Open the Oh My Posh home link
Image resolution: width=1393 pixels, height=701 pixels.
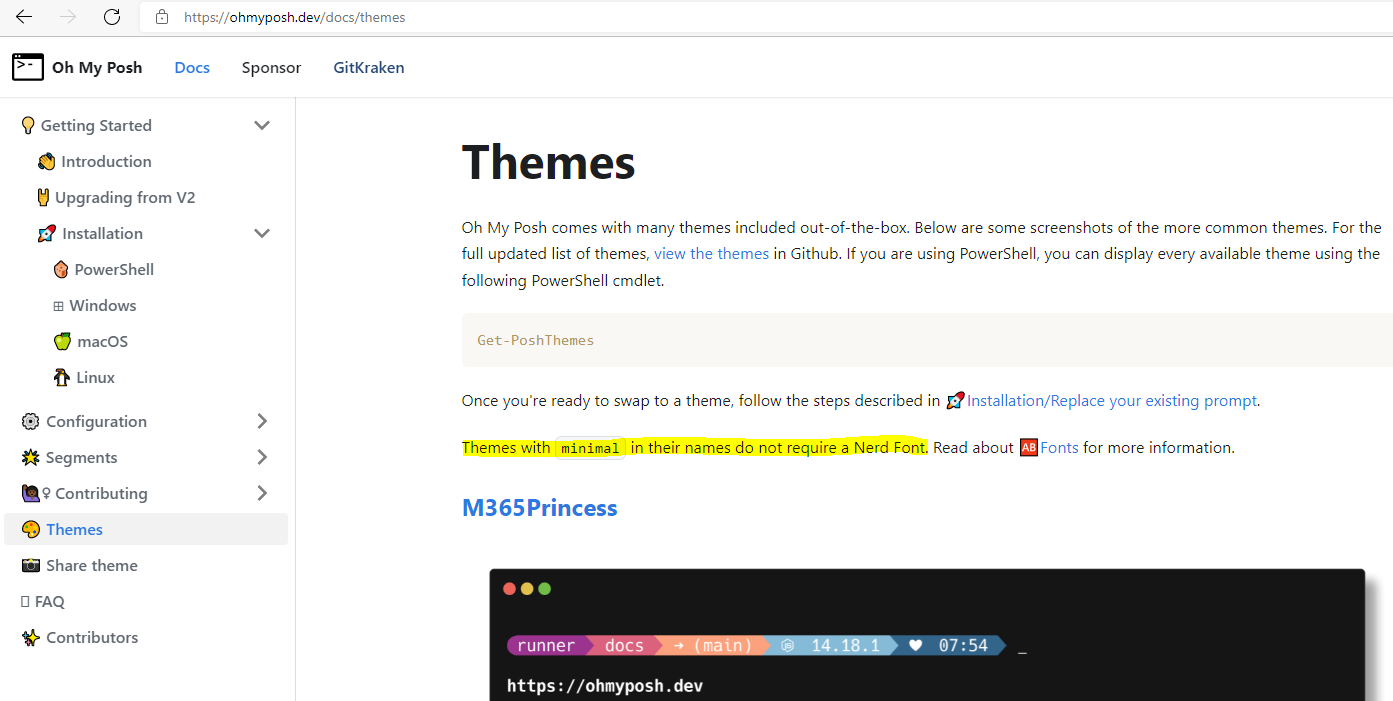pyautogui.click(x=97, y=67)
